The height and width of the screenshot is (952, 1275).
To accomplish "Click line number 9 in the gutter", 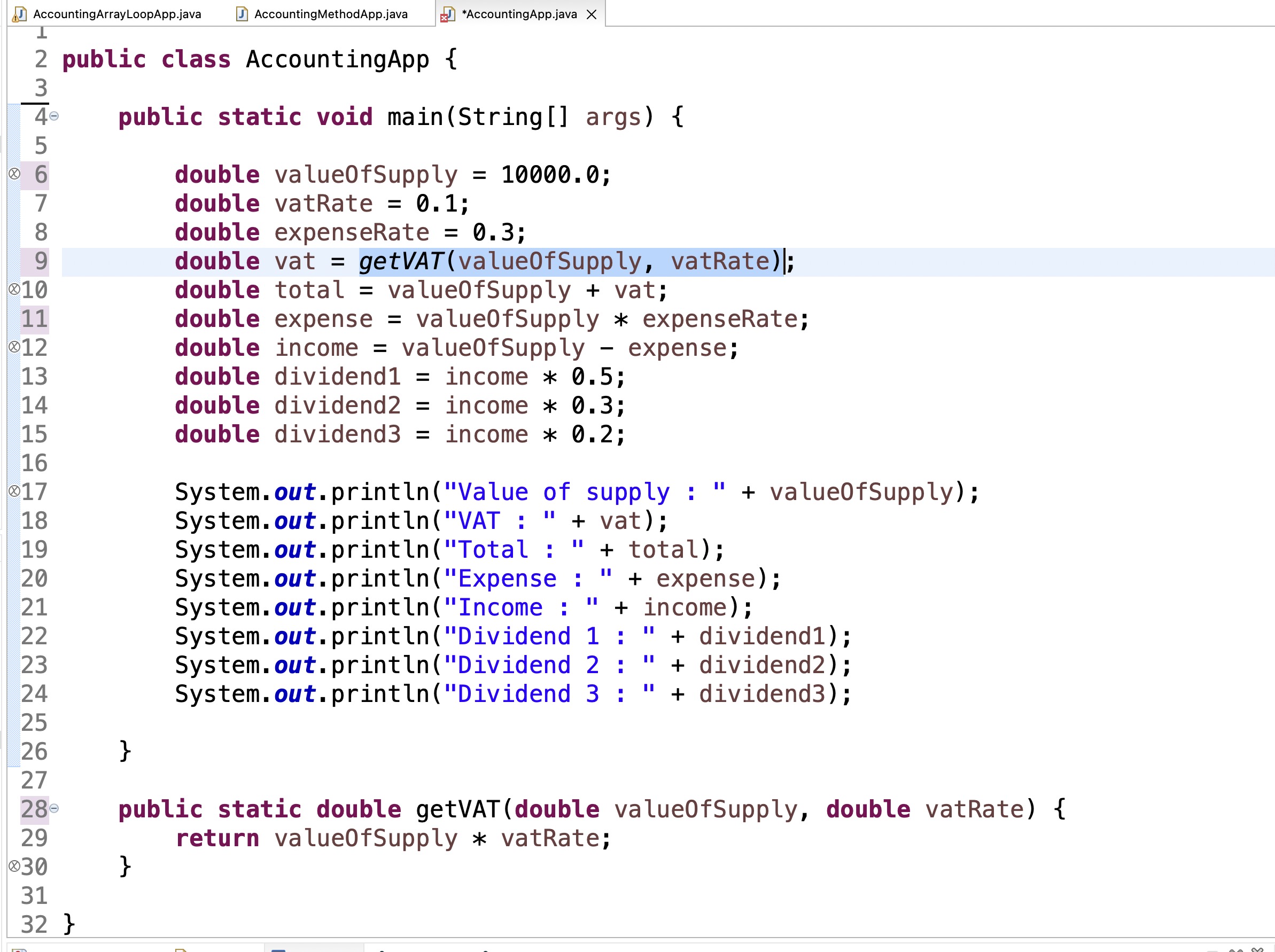I will [x=41, y=261].
